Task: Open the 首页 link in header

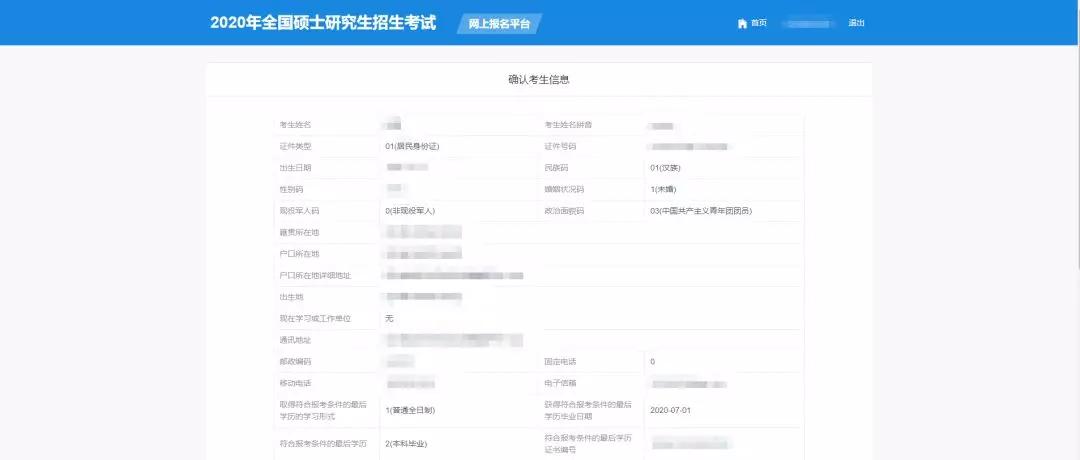Action: (x=758, y=23)
